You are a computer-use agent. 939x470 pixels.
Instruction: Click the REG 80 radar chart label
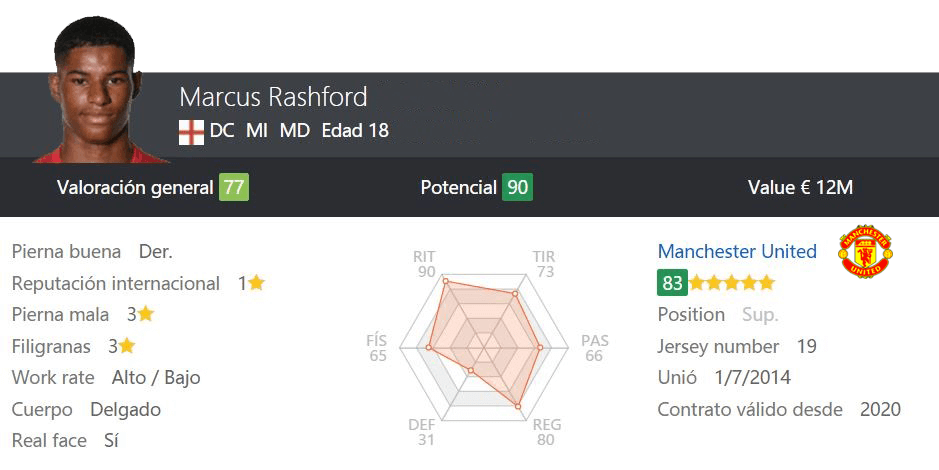click(547, 432)
